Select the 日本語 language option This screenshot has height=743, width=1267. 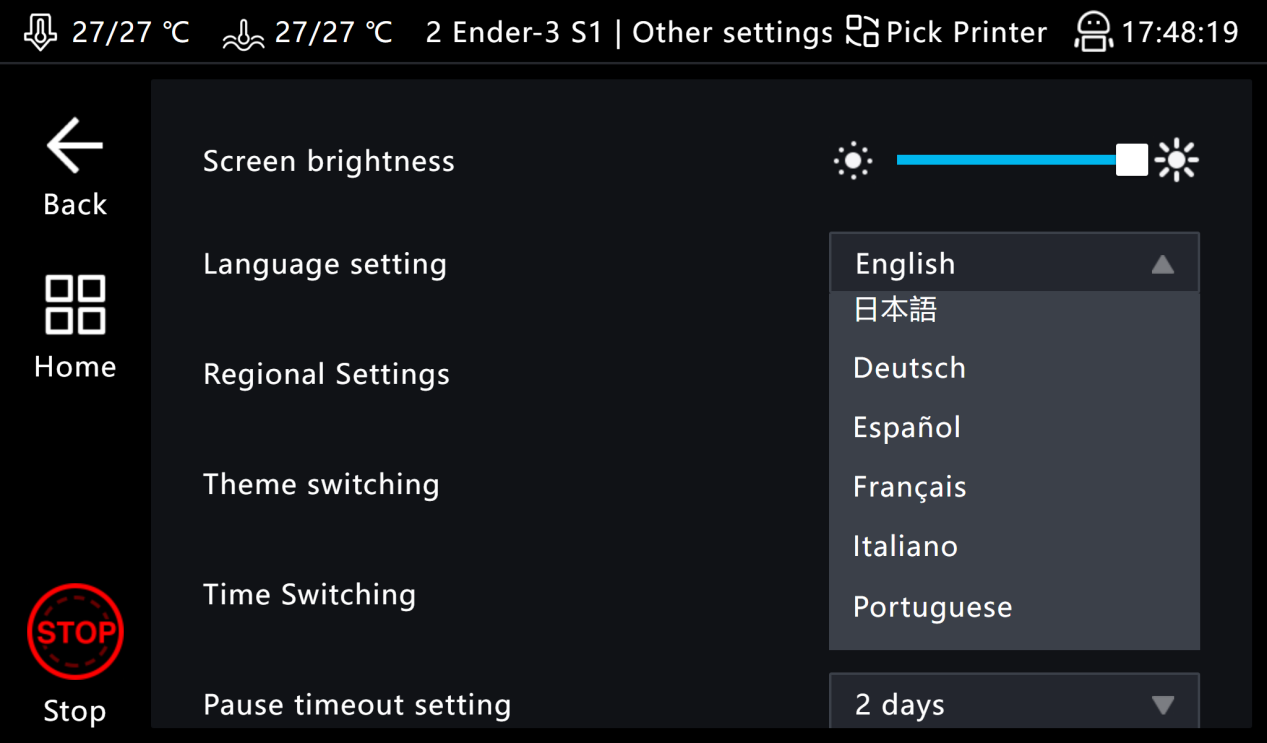pyautogui.click(x=895, y=310)
